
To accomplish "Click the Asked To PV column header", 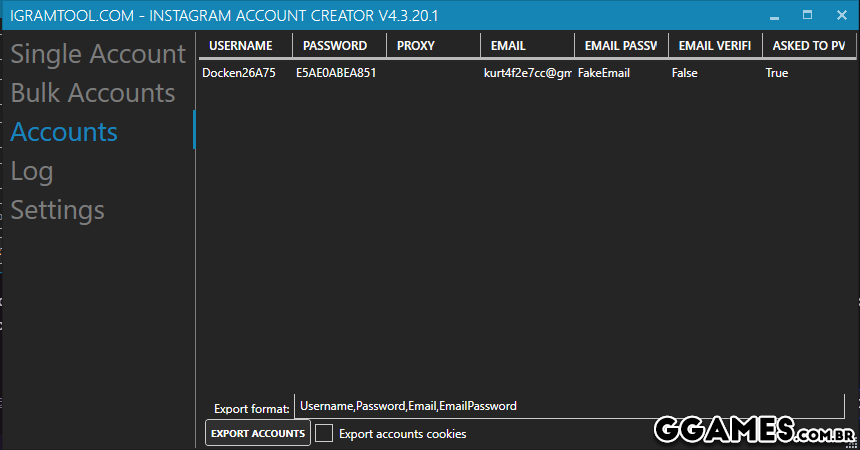I will click(808, 46).
